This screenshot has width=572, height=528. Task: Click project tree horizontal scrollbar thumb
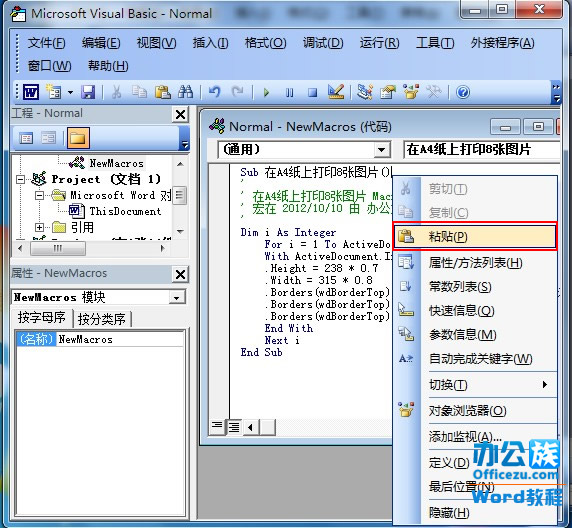point(58,249)
